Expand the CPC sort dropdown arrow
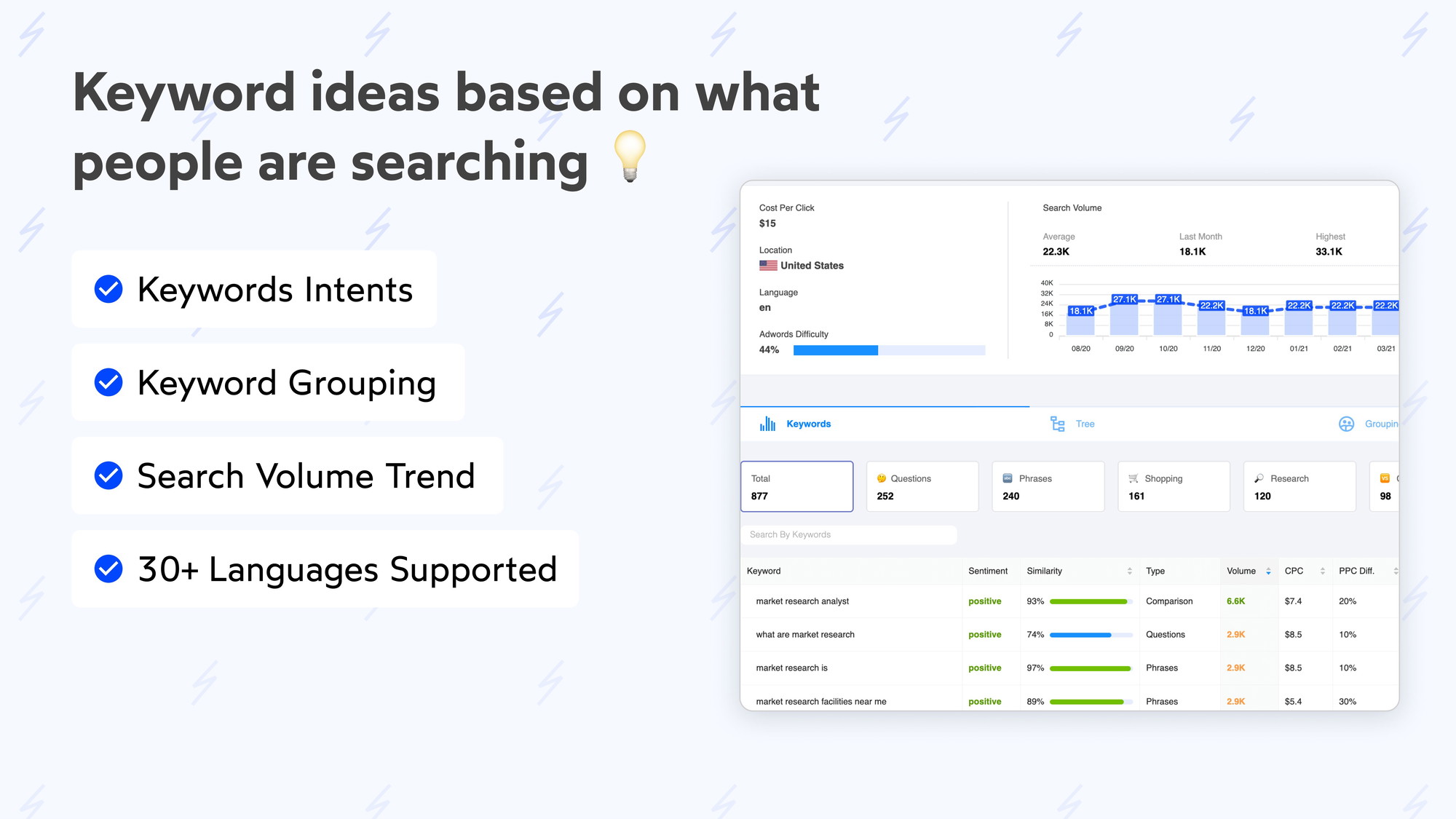The image size is (1456, 819). click(1321, 571)
